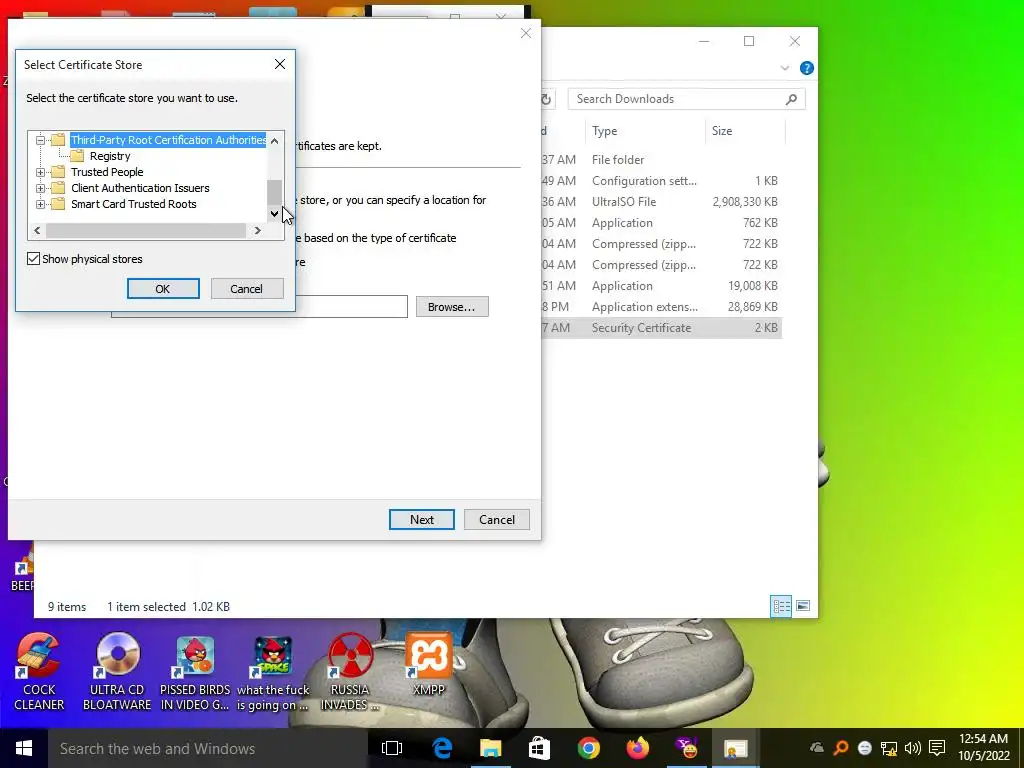Expand the Trusted People store
The width and height of the screenshot is (1024, 768).
point(40,172)
